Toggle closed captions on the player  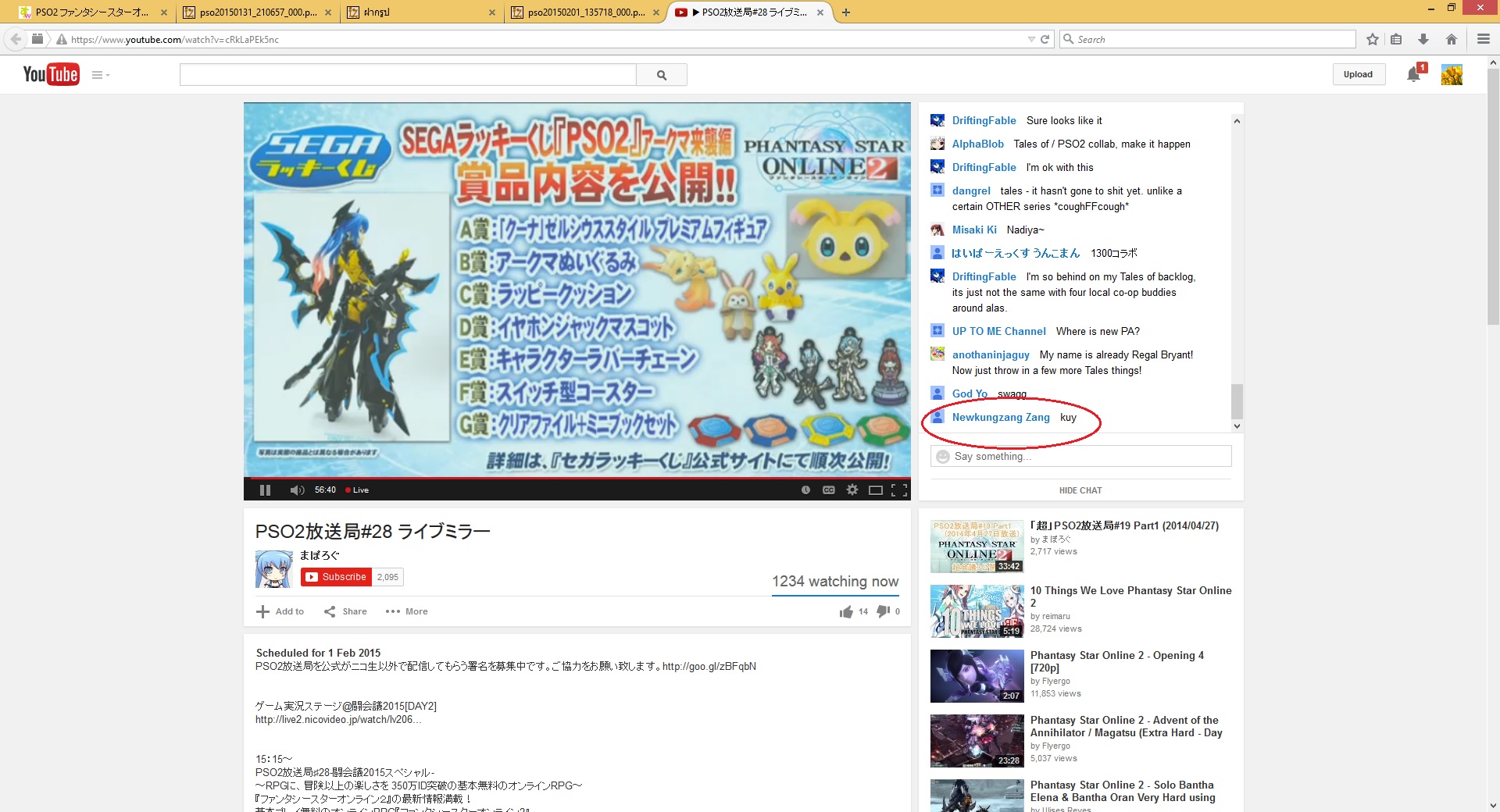(829, 490)
